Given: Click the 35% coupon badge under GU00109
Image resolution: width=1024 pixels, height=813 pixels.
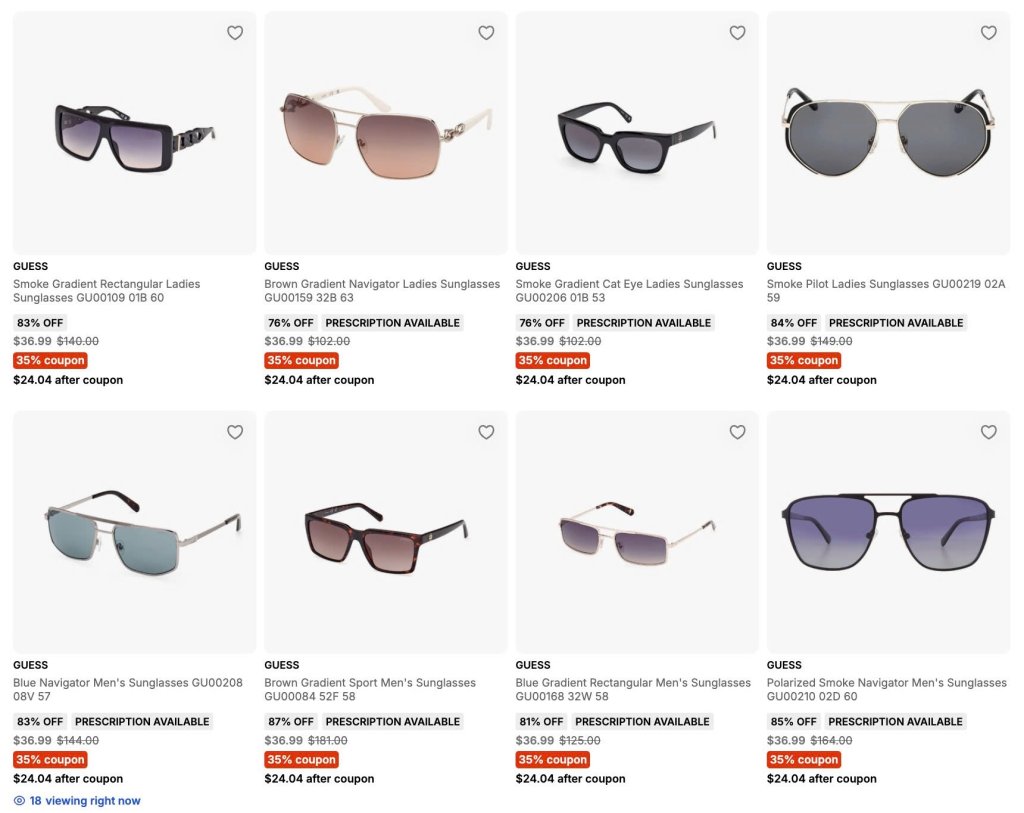Looking at the screenshot, I should coord(50,360).
